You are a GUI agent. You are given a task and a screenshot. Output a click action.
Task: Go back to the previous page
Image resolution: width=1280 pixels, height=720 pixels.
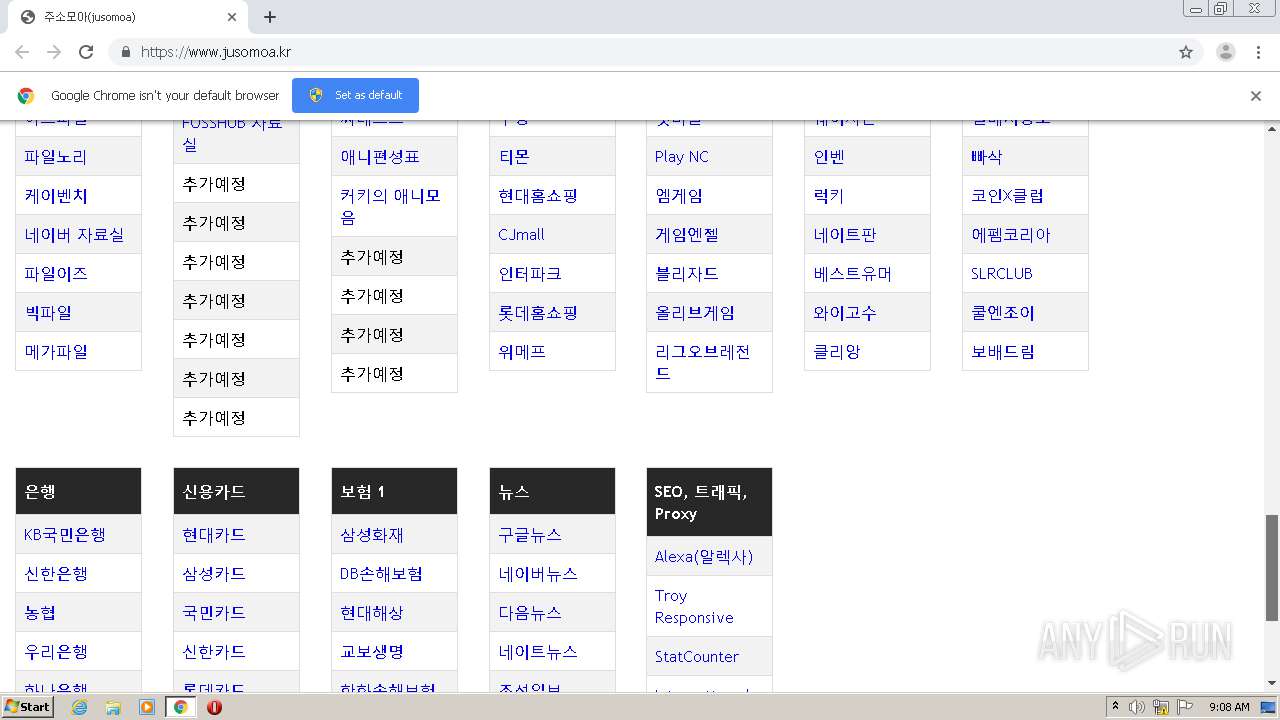point(22,52)
